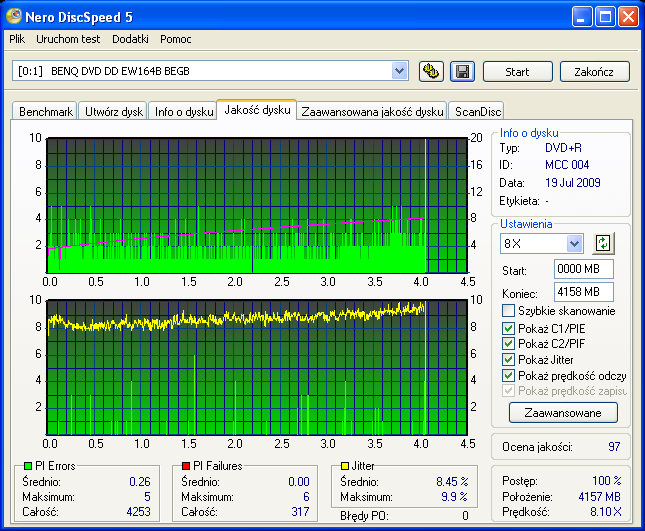The width and height of the screenshot is (645, 531).
Task: Click the Koniec field 4158 MB
Action: (x=584, y=292)
